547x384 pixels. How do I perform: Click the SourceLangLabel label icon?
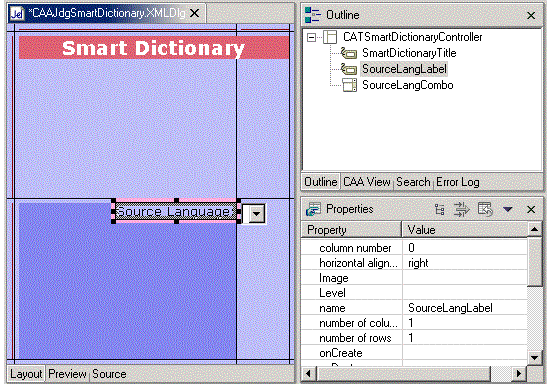pyautogui.click(x=349, y=69)
